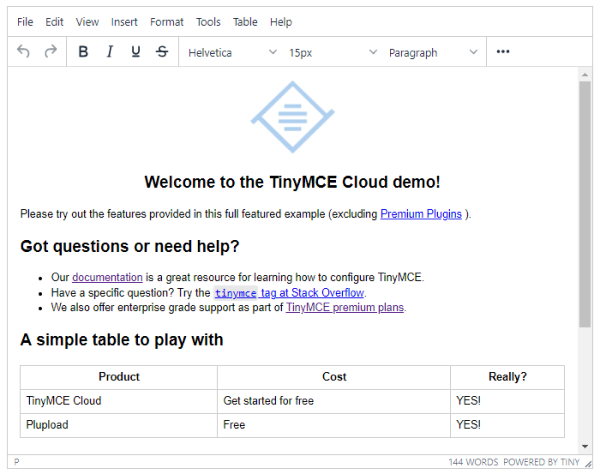The width and height of the screenshot is (600, 473).
Task: Open the Table menu
Action: pos(245,22)
